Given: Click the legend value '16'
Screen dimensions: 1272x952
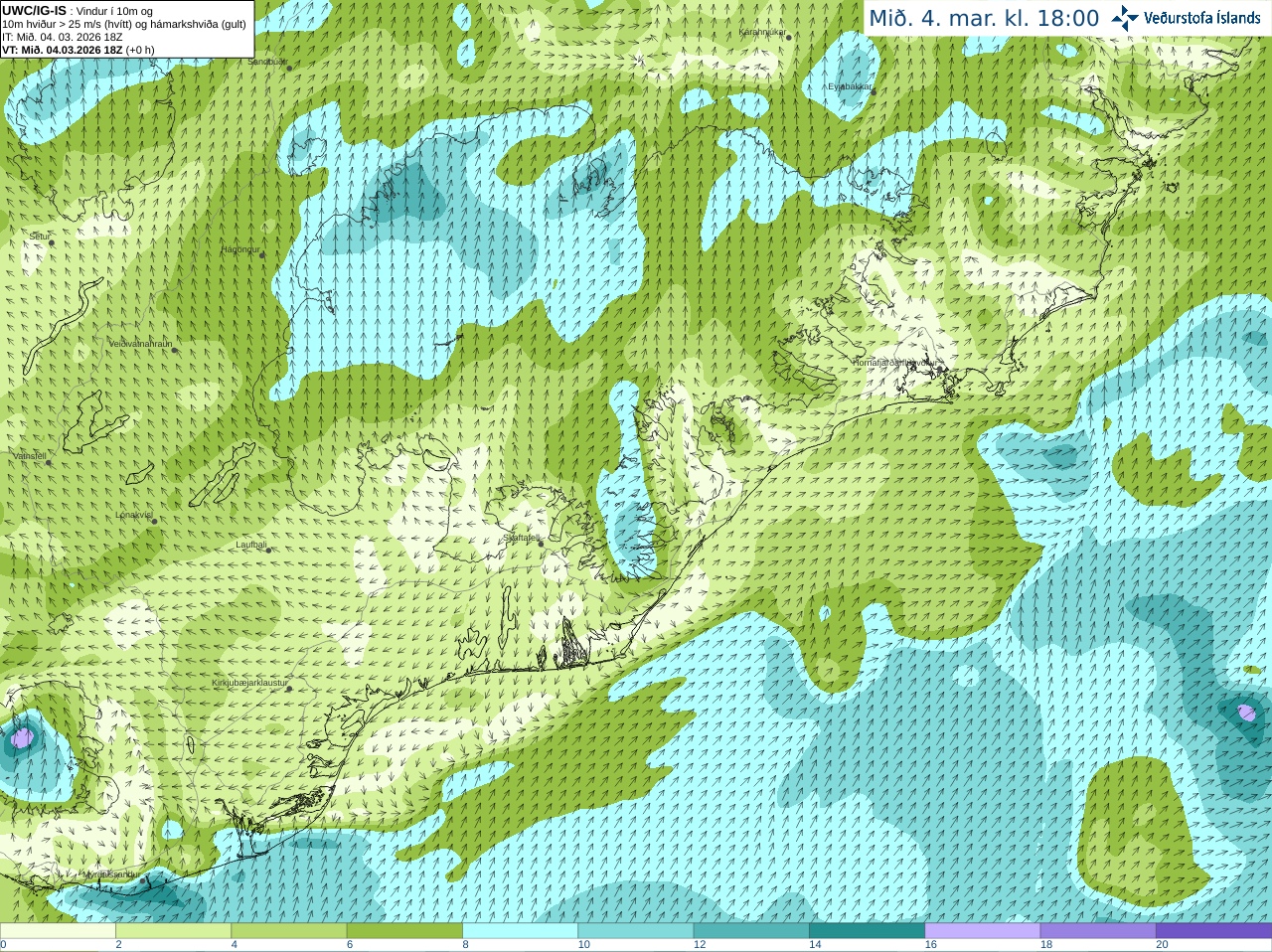Looking at the screenshot, I should (x=930, y=945).
